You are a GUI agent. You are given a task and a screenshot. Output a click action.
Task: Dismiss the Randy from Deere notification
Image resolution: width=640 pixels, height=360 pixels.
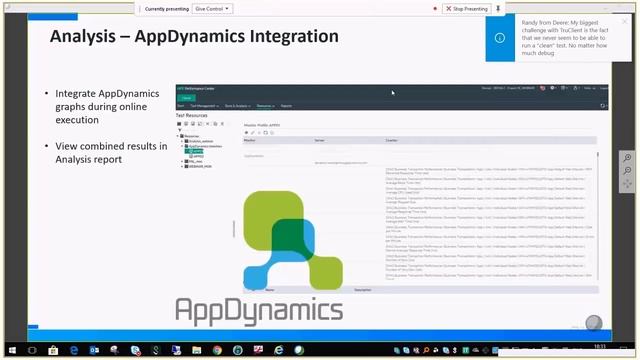[x=624, y=21]
